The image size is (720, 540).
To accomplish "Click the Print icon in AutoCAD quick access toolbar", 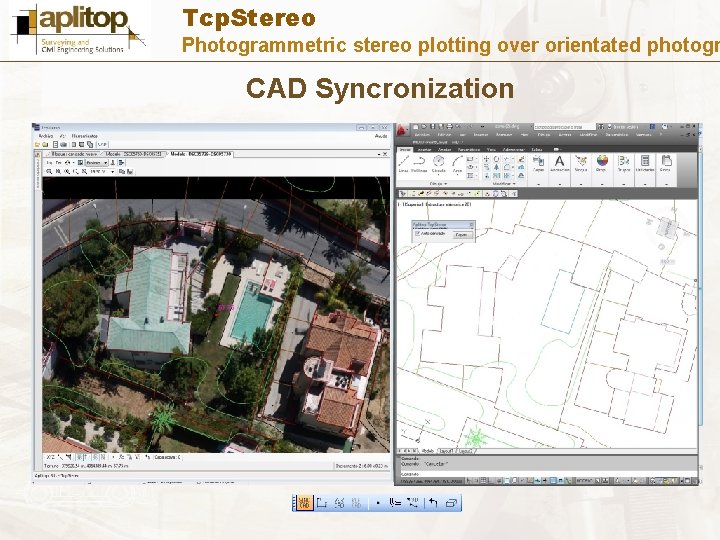I will pyautogui.click(x=450, y=126).
